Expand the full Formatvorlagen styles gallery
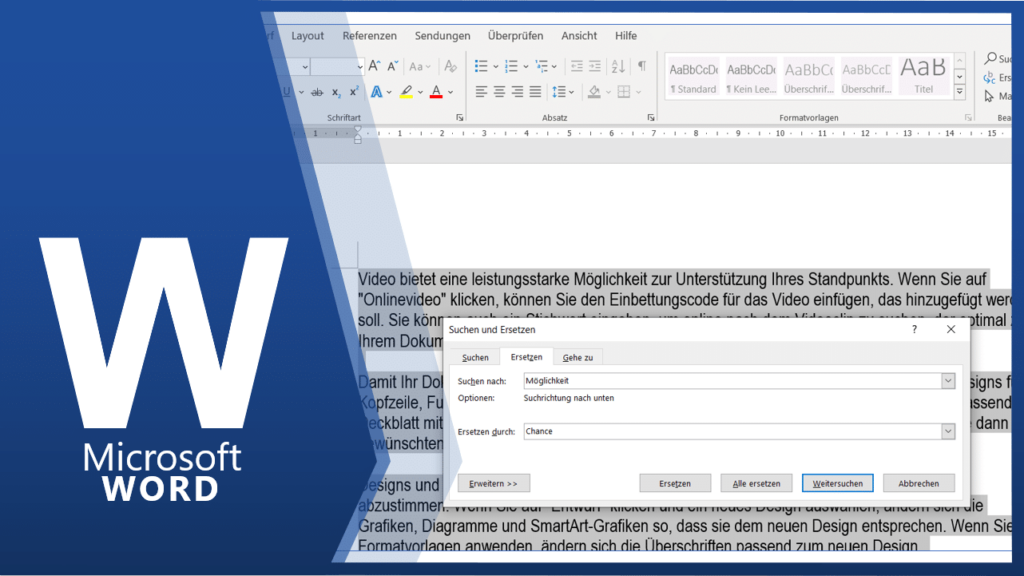The width and height of the screenshot is (1024, 576). pyautogui.click(x=960, y=92)
